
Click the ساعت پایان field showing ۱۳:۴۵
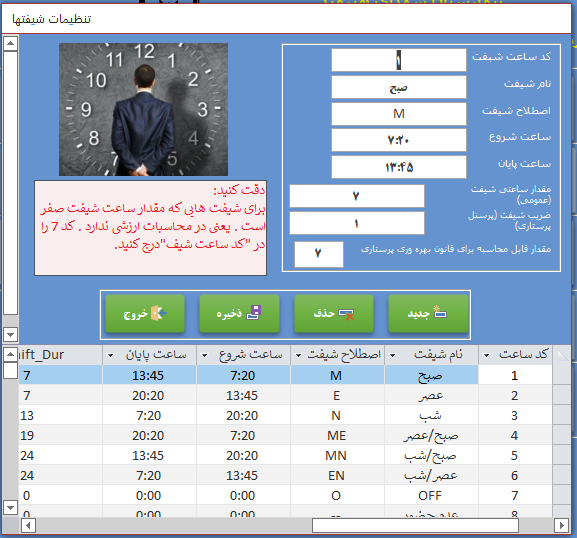coord(399,167)
